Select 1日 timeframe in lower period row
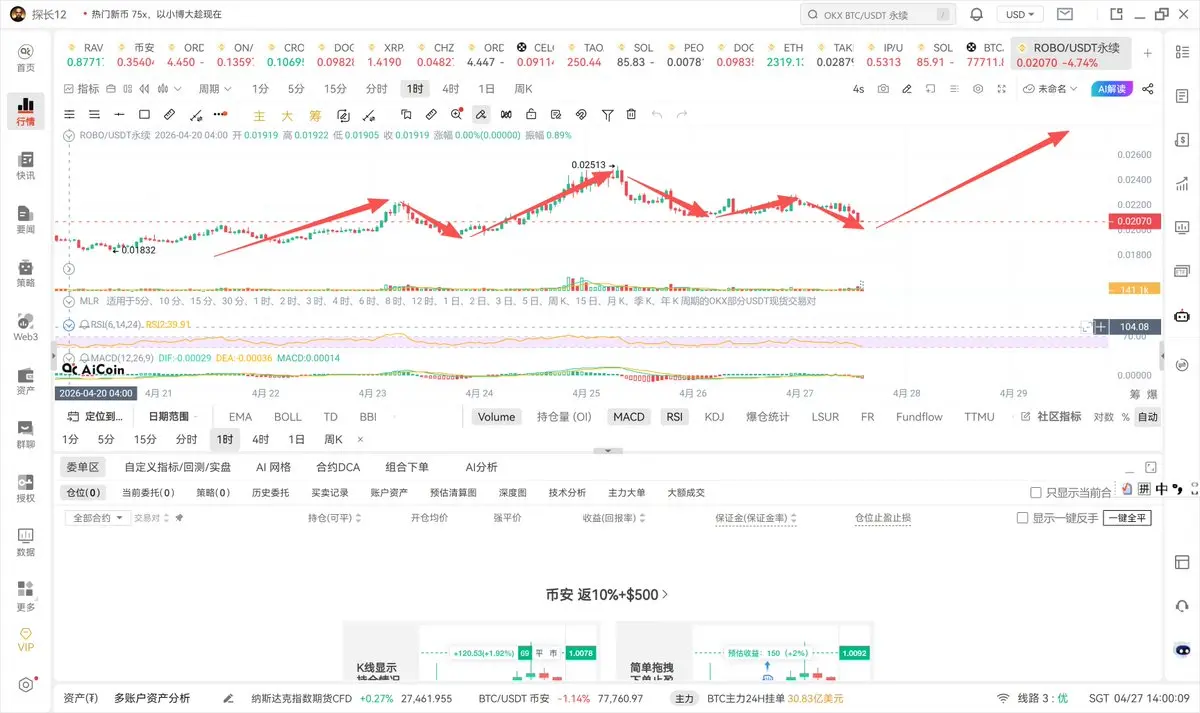This screenshot has width=1200, height=713. [296, 439]
